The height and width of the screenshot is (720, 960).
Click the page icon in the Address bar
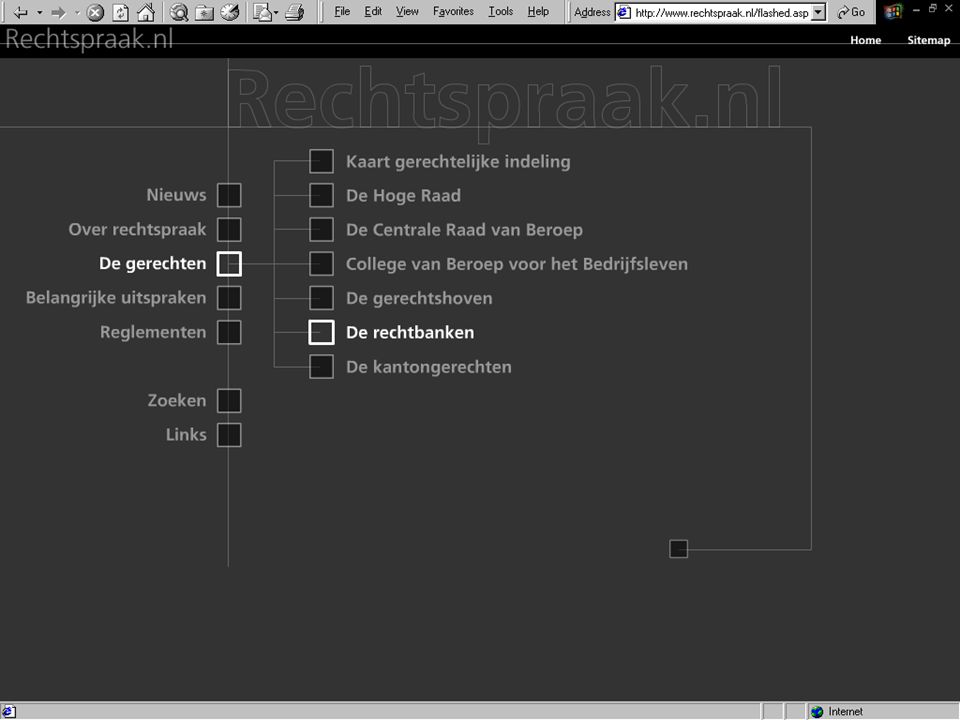click(x=624, y=12)
